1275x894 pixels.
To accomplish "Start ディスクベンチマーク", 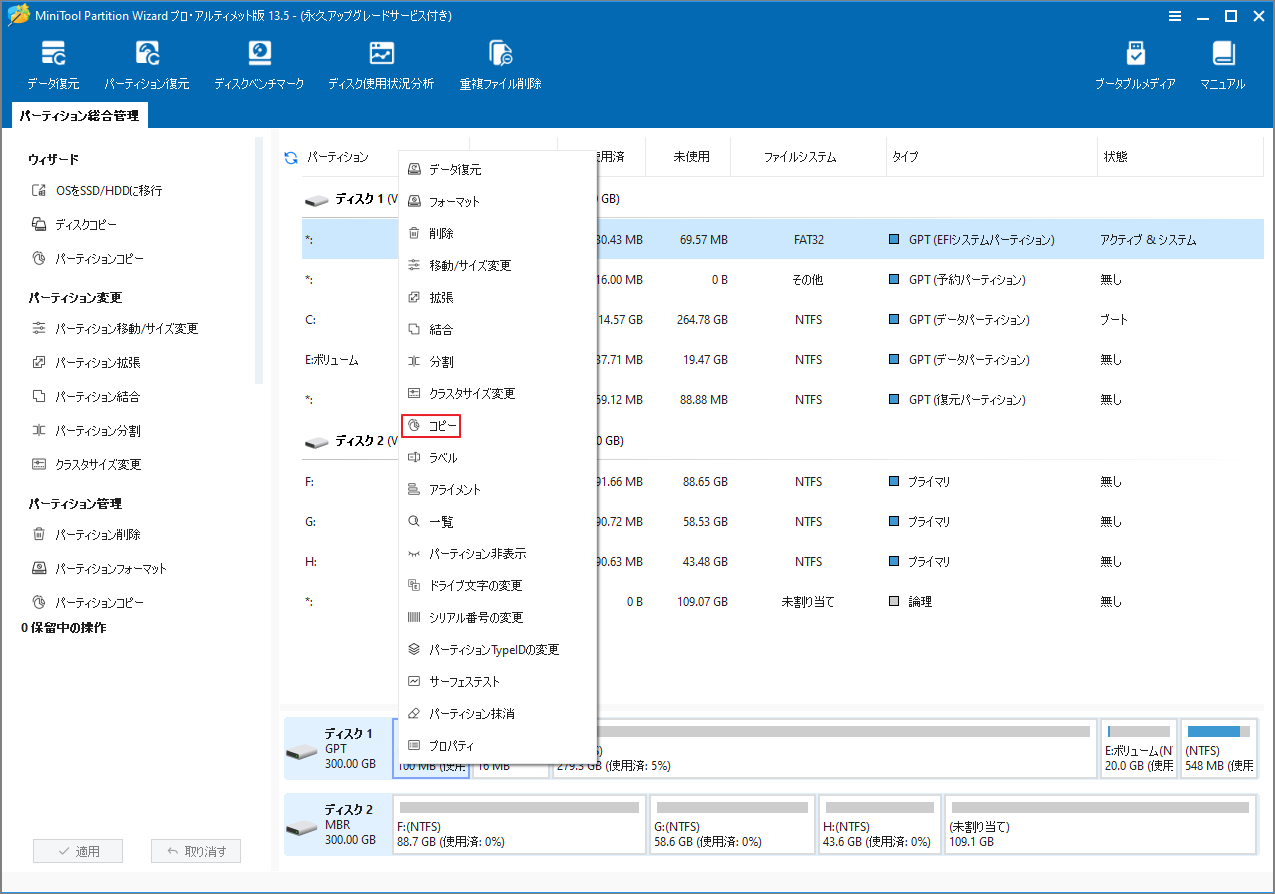I will (x=259, y=62).
